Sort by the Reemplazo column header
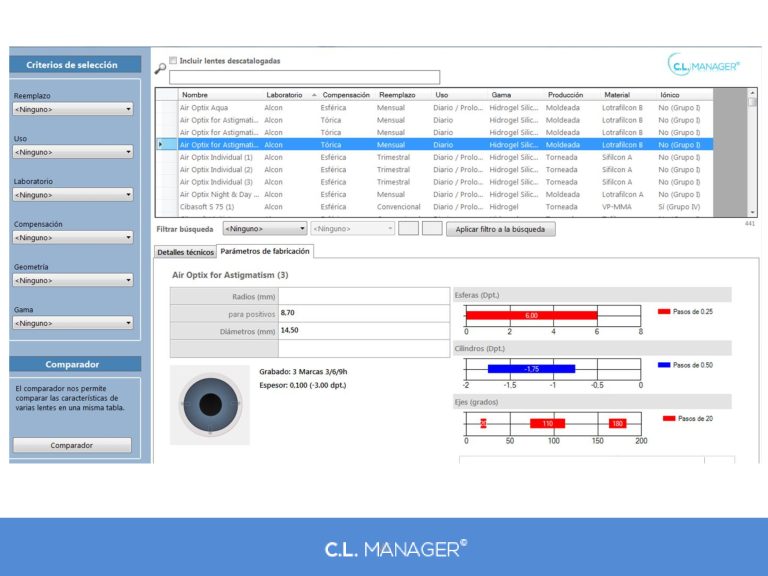768x576 pixels. click(x=397, y=95)
